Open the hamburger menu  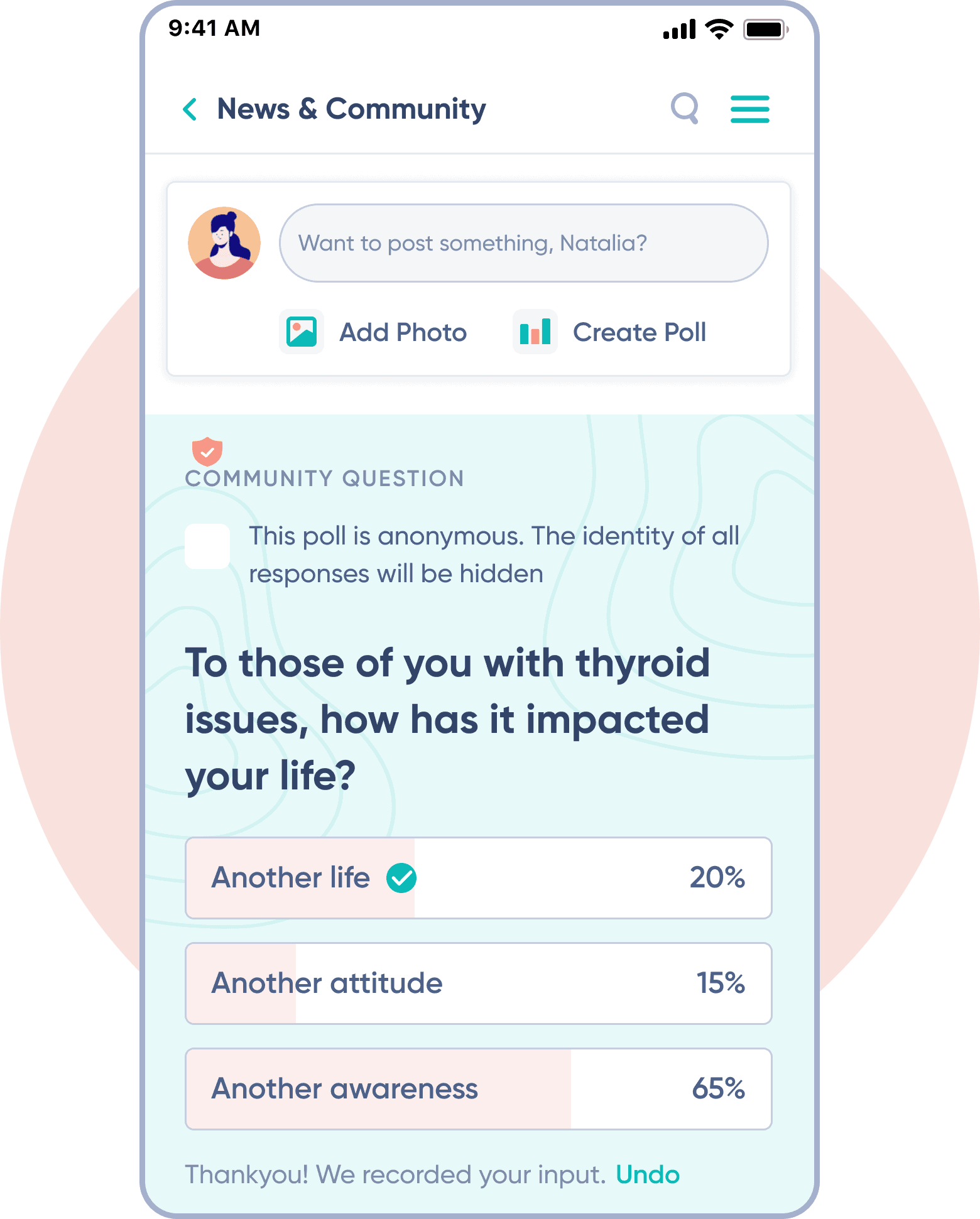(x=749, y=109)
